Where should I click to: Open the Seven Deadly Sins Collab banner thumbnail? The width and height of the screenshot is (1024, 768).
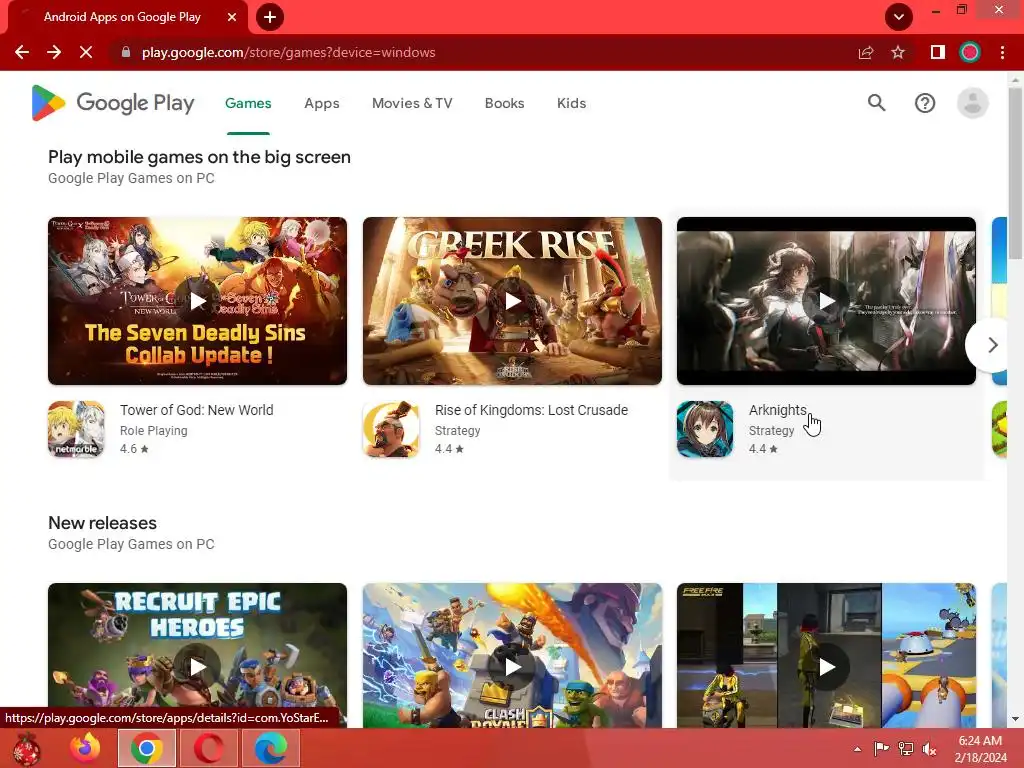197,301
